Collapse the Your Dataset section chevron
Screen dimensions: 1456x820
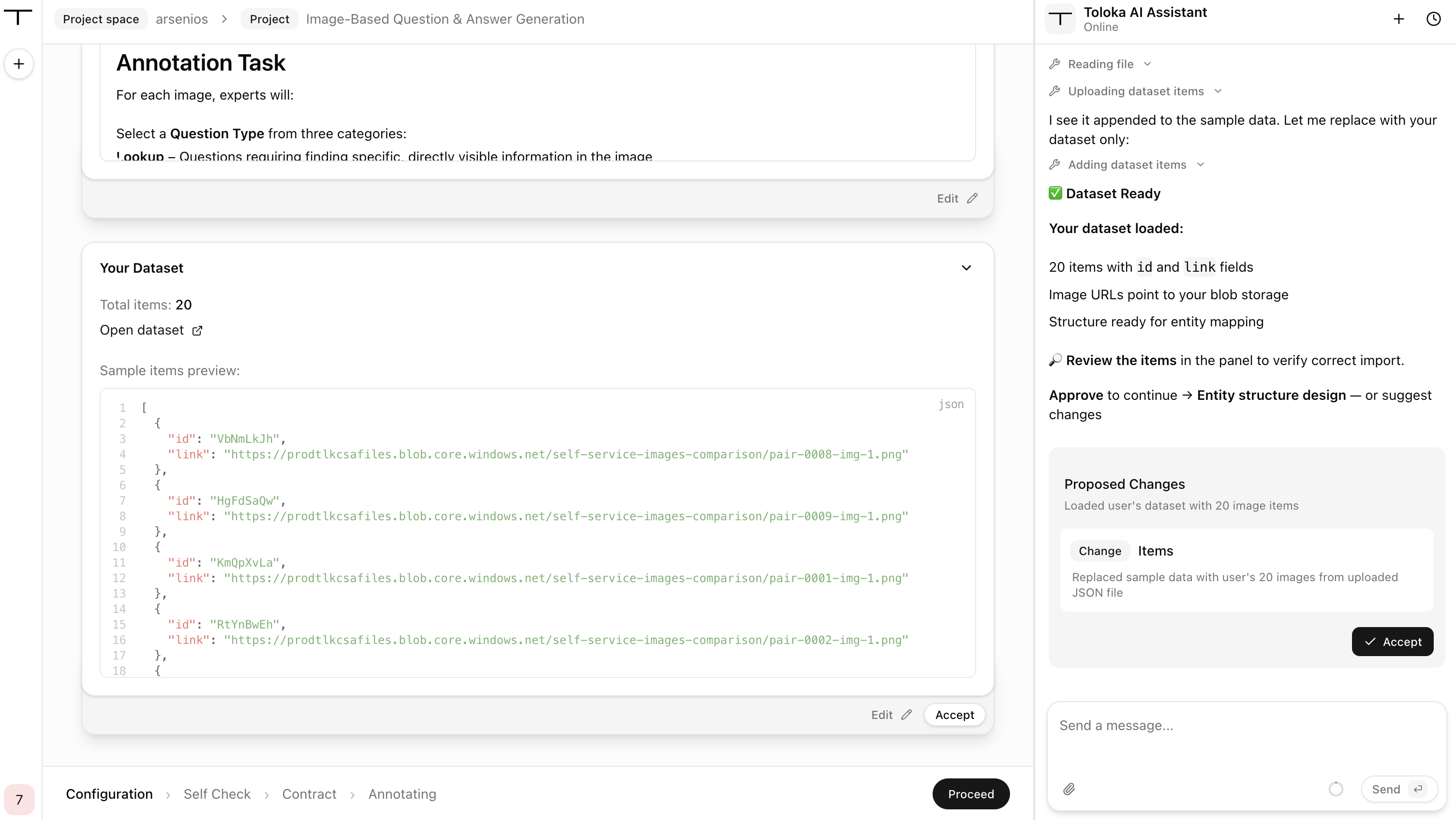966,268
